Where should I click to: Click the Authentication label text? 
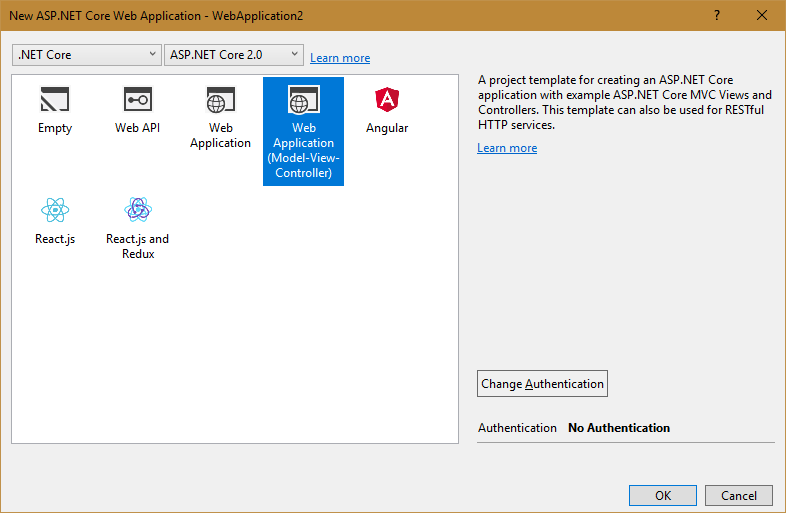tap(517, 428)
